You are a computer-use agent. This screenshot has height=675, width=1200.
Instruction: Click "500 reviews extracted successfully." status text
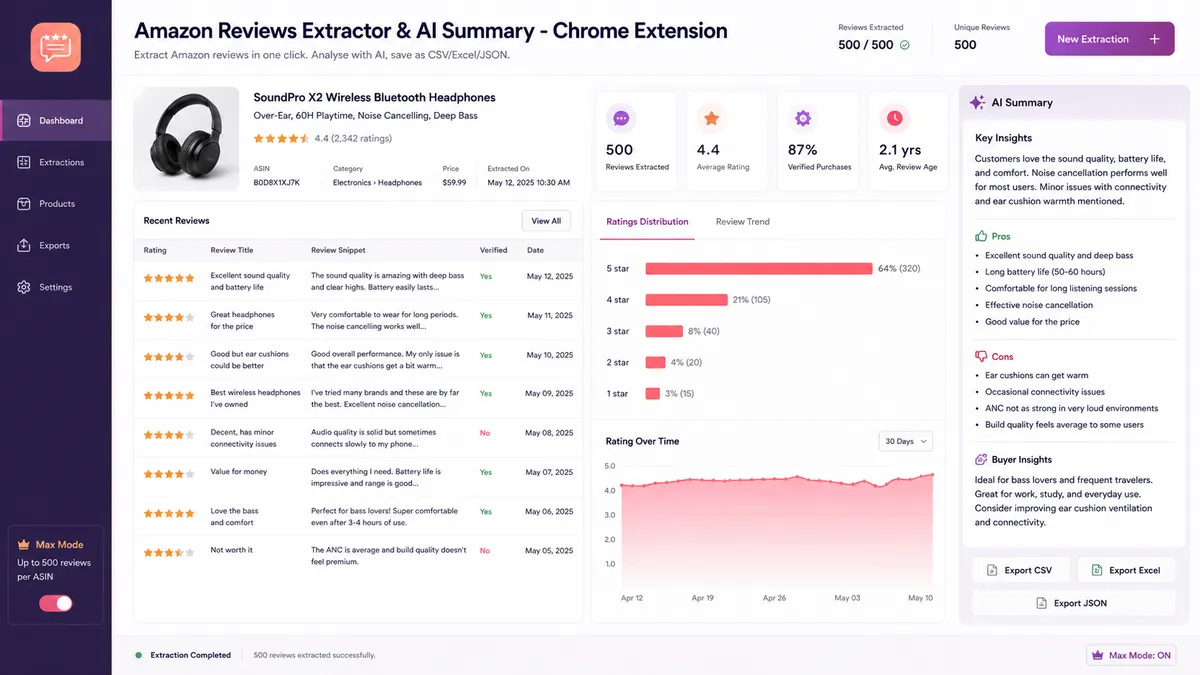click(x=314, y=655)
